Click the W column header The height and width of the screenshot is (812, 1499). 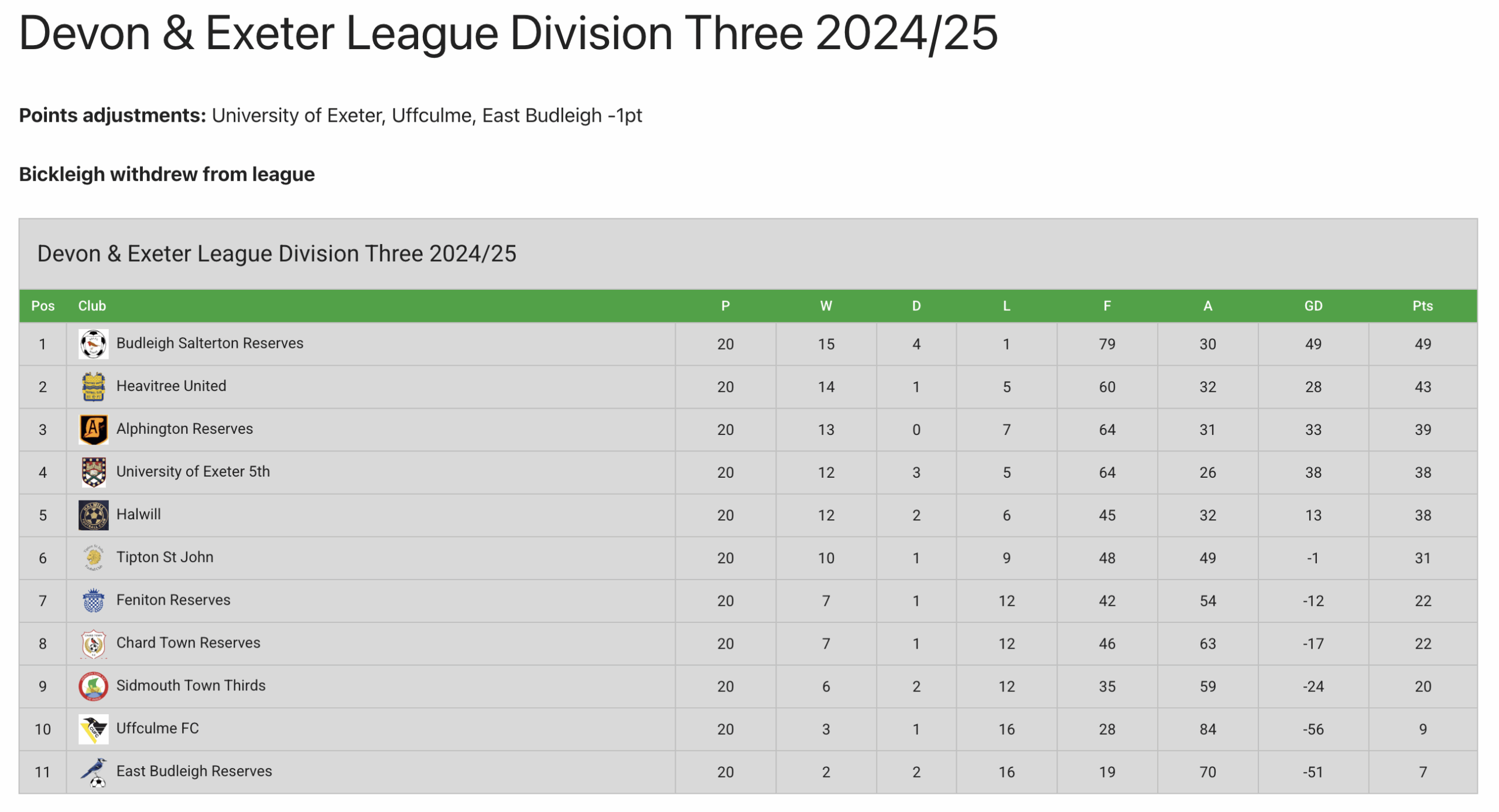tap(826, 306)
